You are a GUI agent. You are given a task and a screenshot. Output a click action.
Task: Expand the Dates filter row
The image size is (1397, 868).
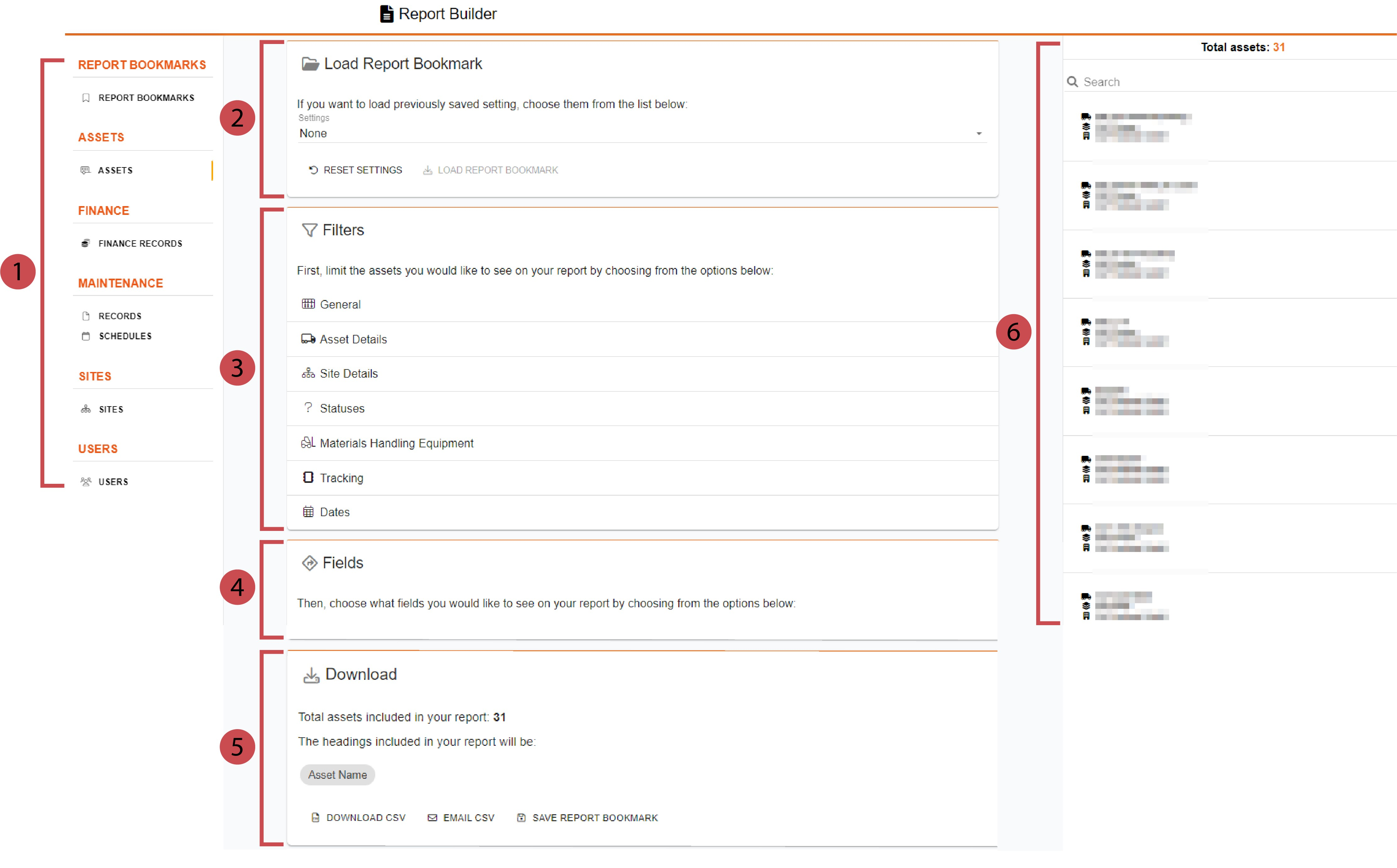point(334,512)
